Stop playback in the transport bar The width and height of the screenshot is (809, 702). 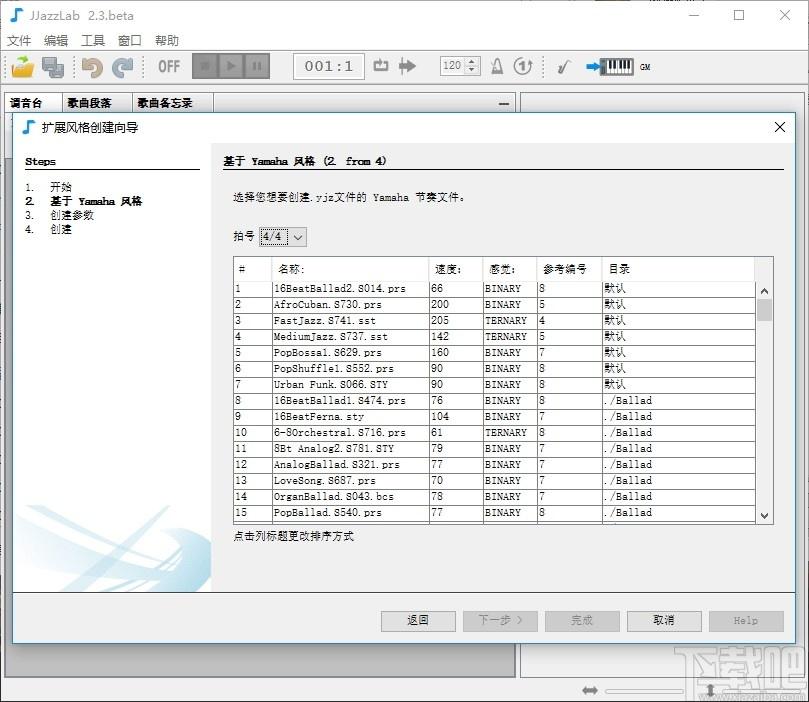tap(205, 66)
